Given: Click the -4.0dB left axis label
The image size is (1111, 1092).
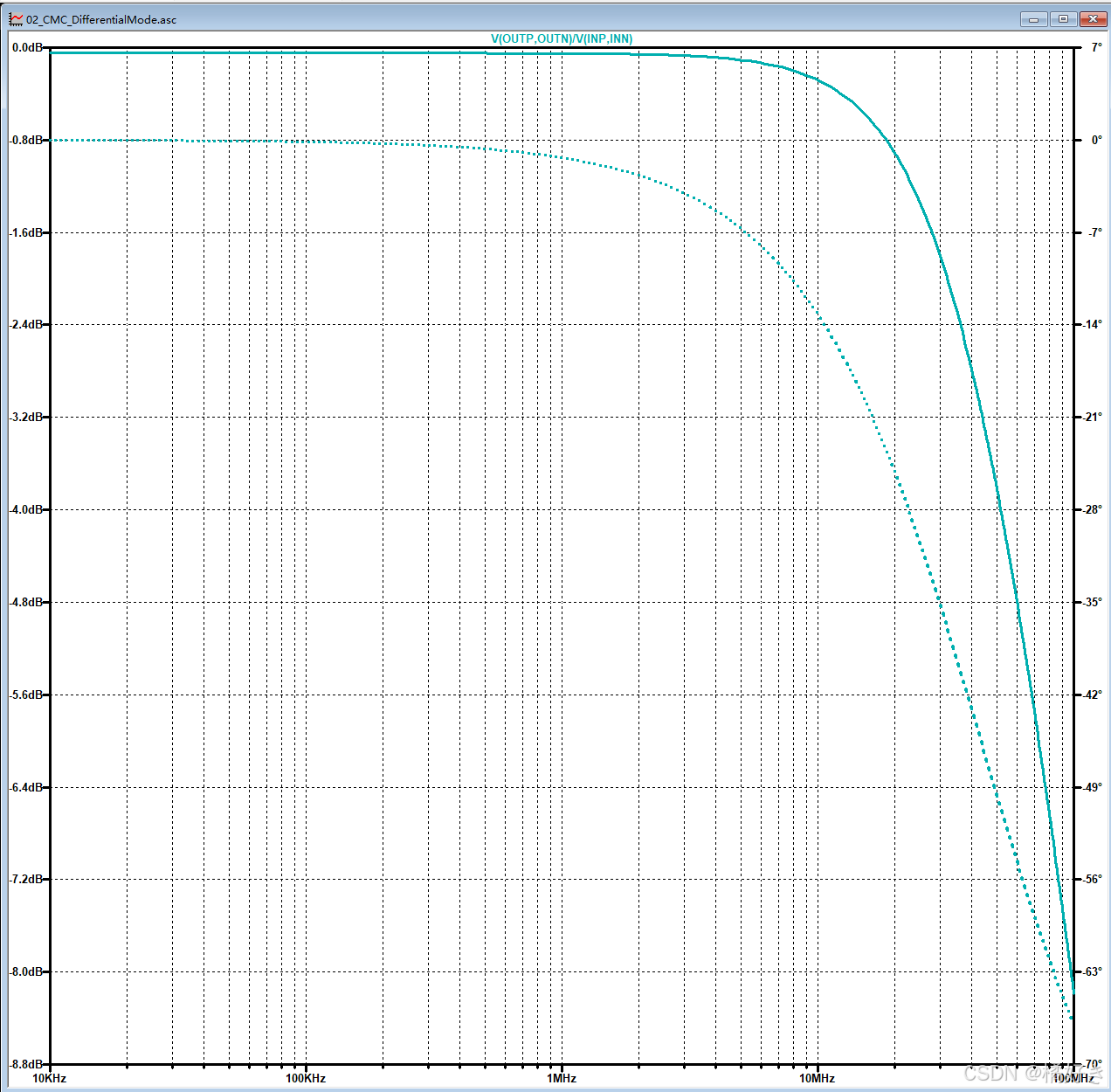Looking at the screenshot, I should click(x=25, y=509).
